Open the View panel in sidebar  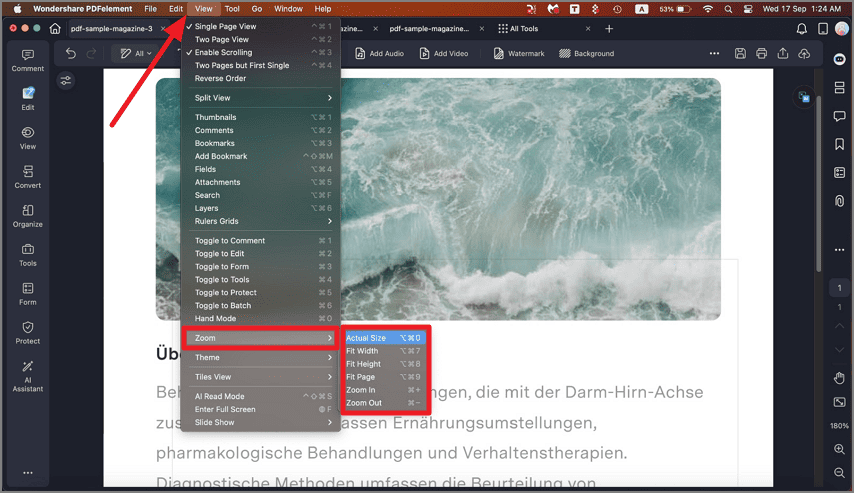(x=28, y=138)
